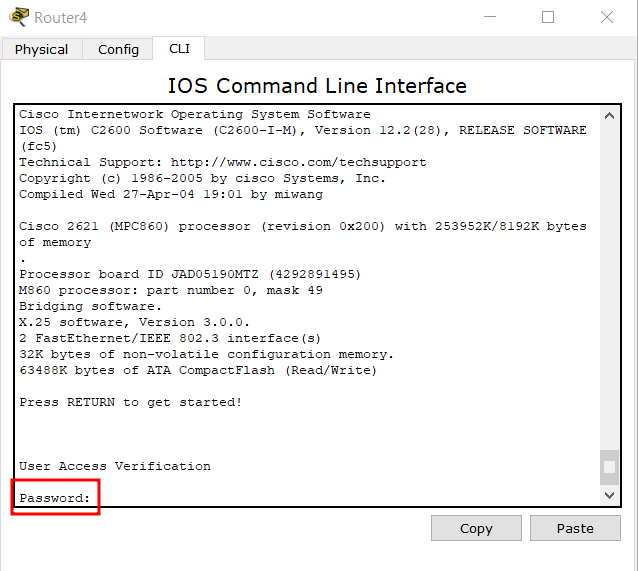Click the 'Press RETURN to get started!' line
This screenshot has height=571, width=638.
pos(131,402)
